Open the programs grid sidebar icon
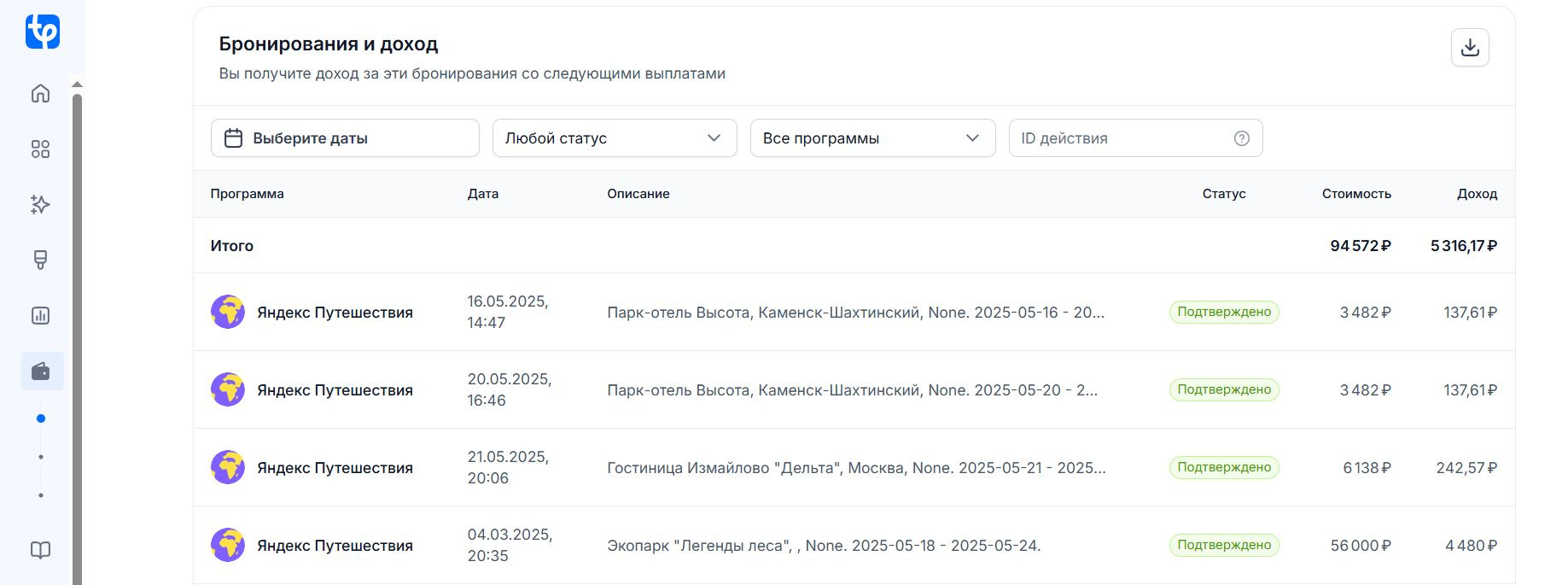Screen dimensions: 1568x585 [41, 149]
